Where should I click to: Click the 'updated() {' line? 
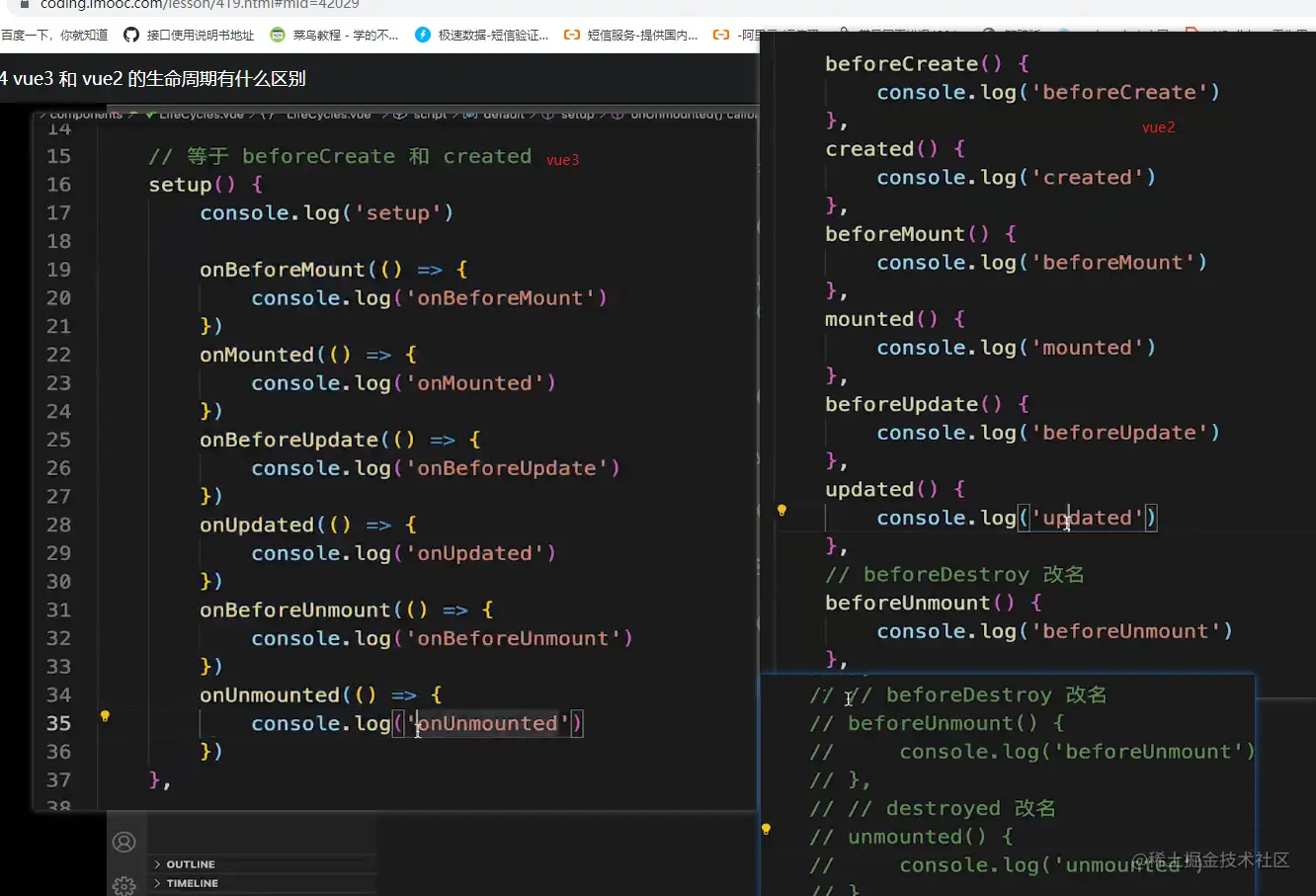895,489
